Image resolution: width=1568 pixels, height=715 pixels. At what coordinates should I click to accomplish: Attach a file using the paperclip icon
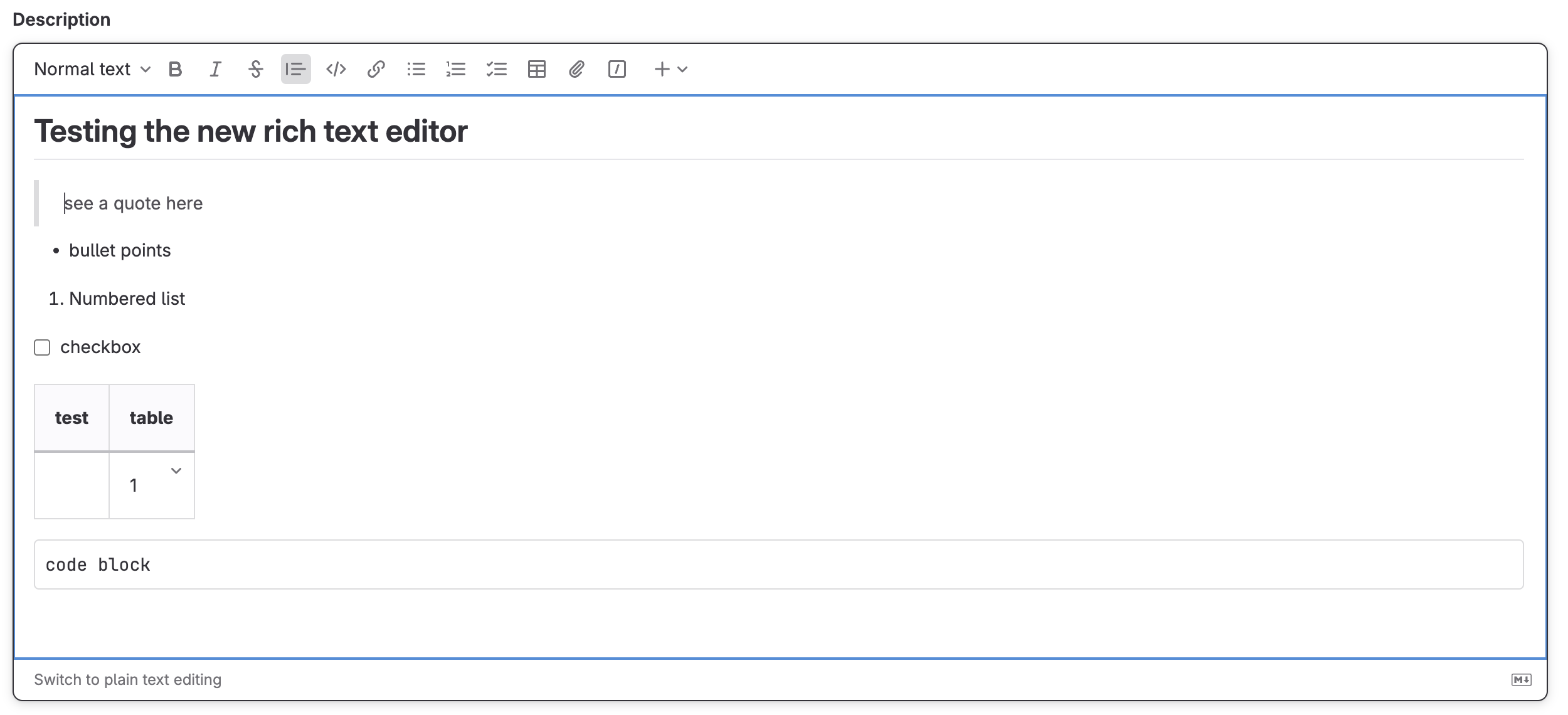pyautogui.click(x=577, y=69)
